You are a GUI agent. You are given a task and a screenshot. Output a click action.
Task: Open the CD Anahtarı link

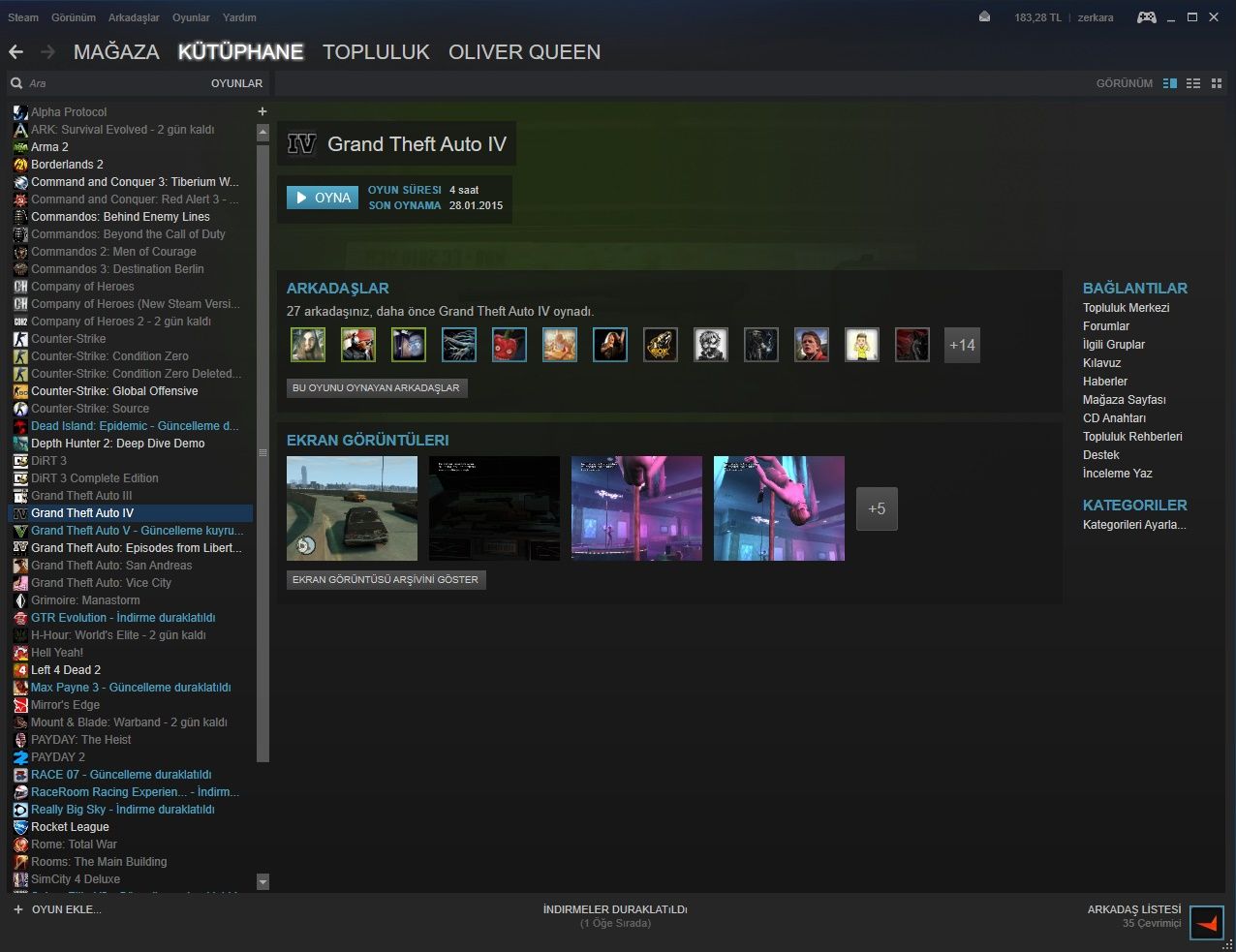click(1114, 418)
